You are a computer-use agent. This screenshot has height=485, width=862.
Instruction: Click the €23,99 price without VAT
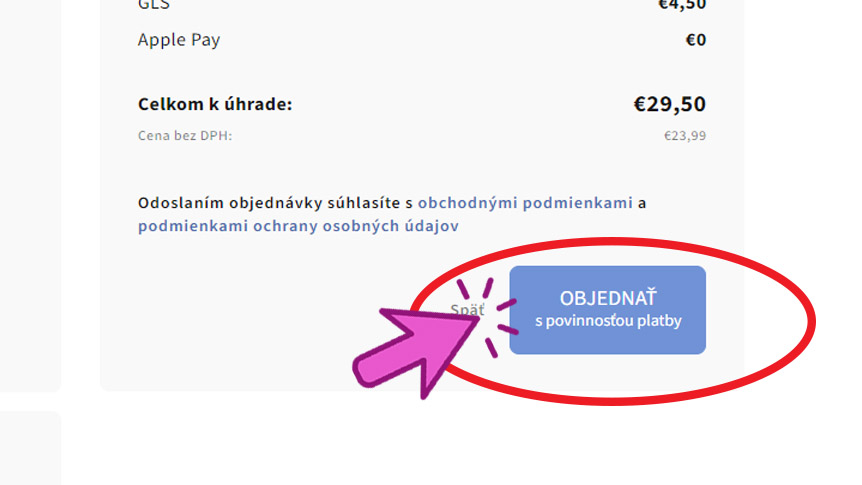685,136
